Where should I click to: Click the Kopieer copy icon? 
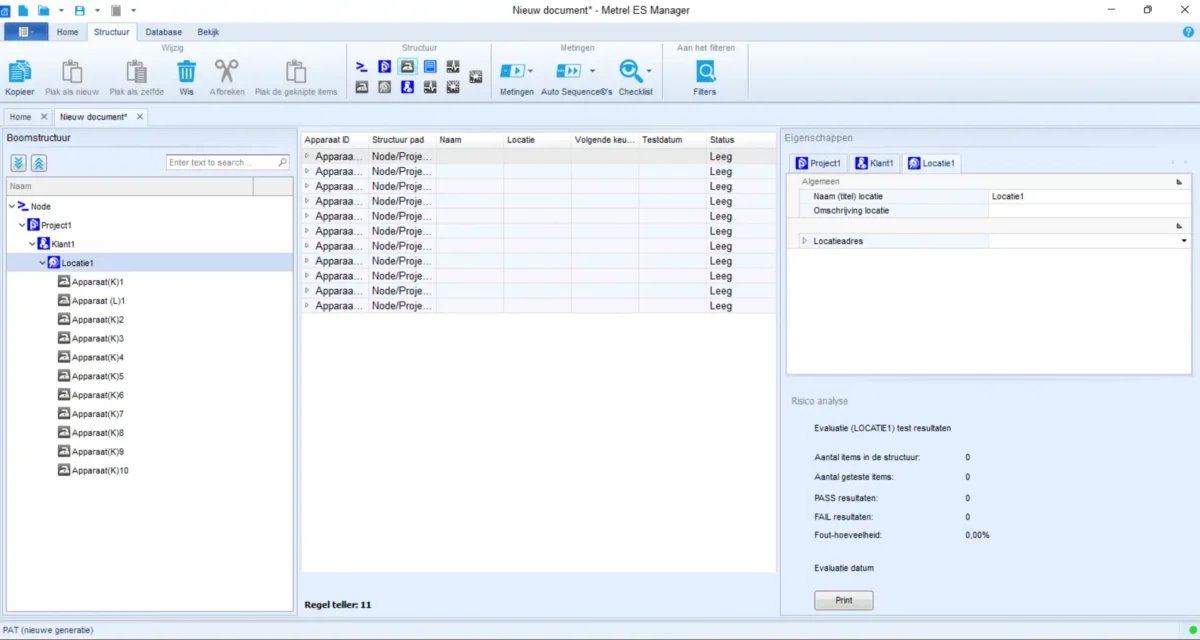[19, 72]
